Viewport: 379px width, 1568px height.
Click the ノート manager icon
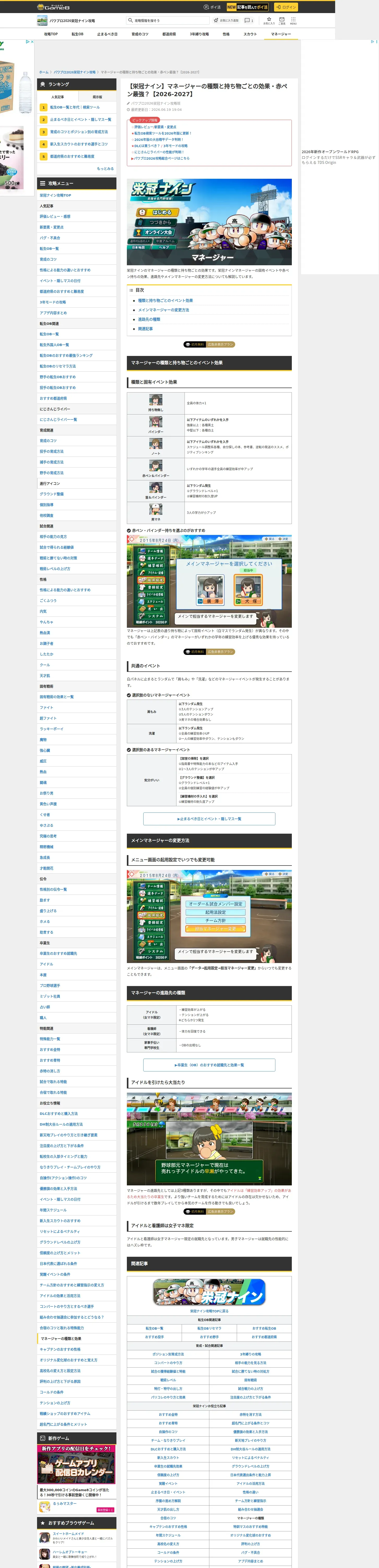(156, 444)
